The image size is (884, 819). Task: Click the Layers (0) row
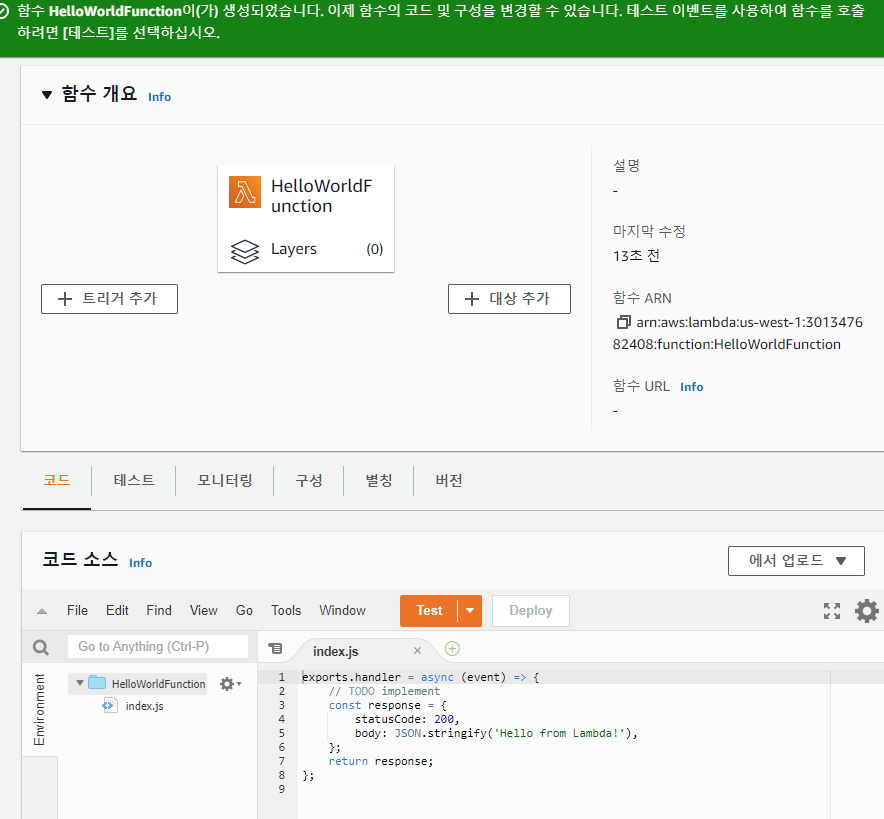[306, 249]
